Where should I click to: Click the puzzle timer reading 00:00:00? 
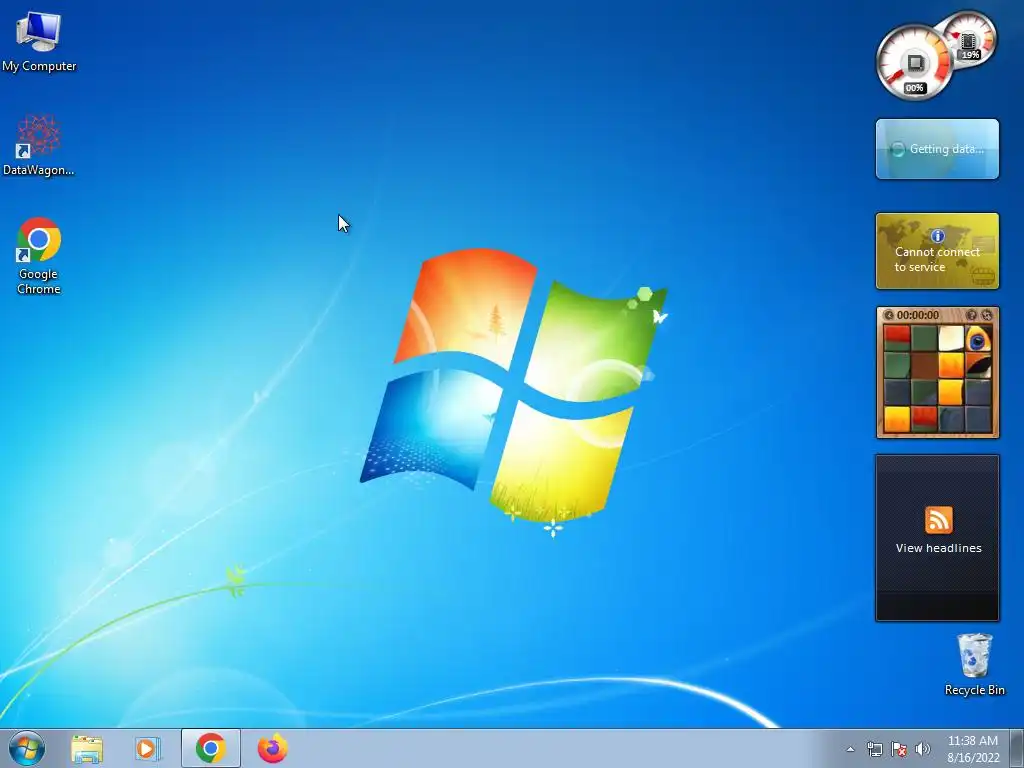click(x=918, y=315)
